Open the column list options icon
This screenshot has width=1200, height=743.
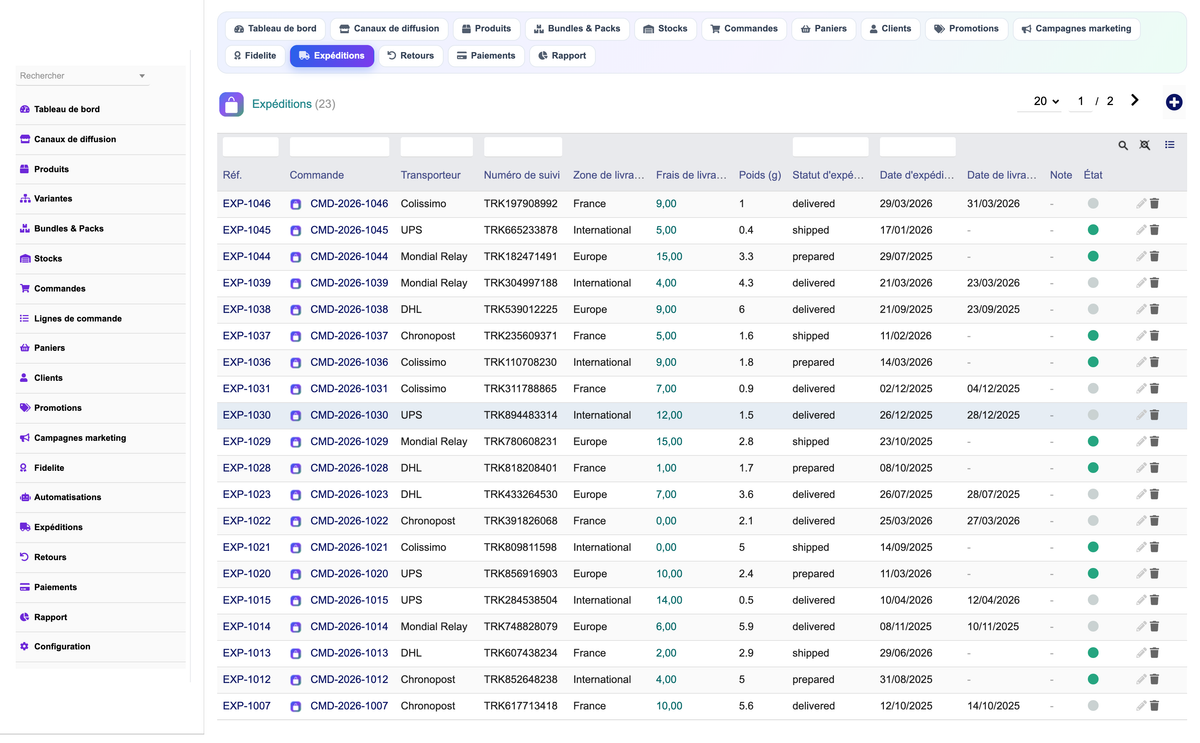1170,146
